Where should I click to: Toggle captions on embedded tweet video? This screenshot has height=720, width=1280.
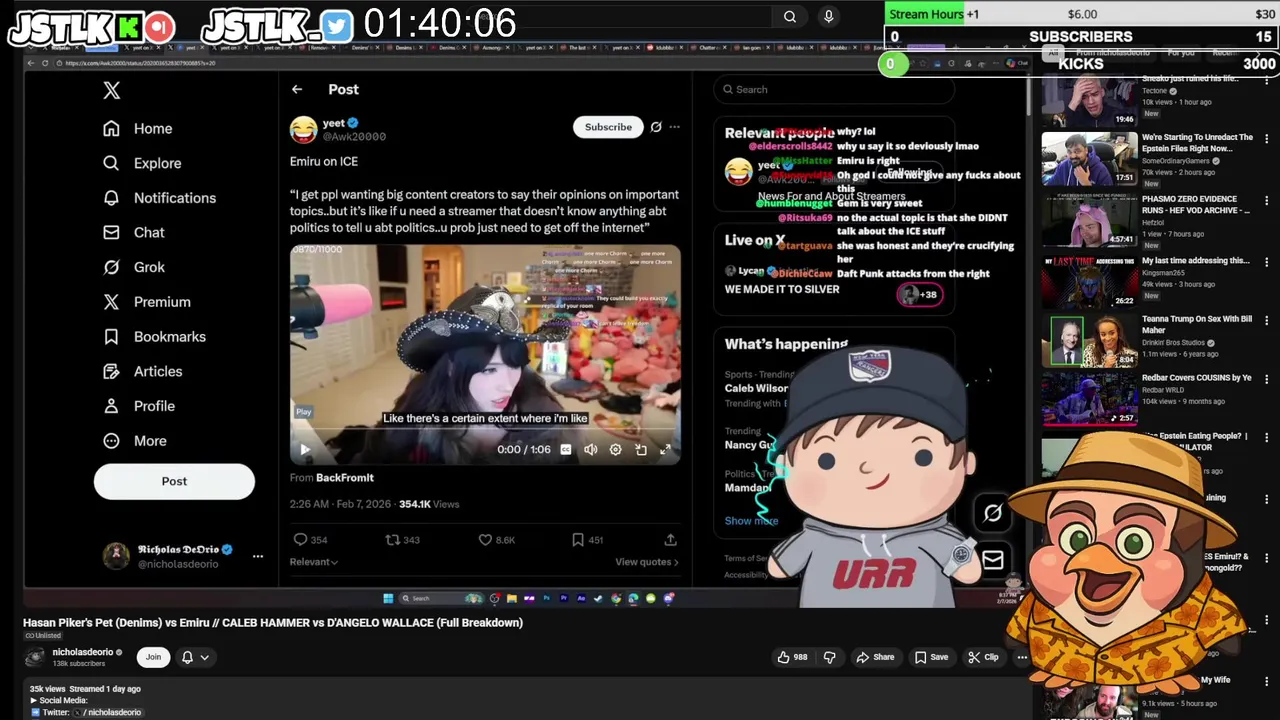tap(566, 450)
